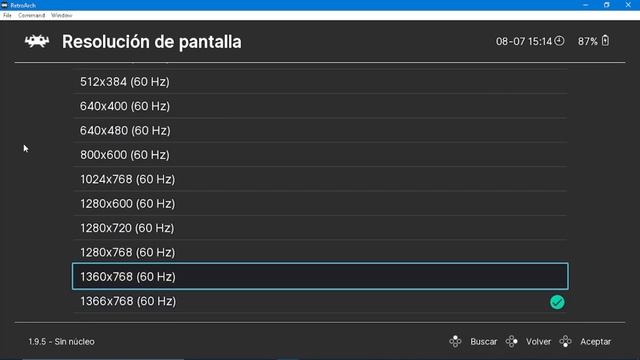
Task: Select the 512x384 (60 Hz) entry
Action: 320,82
